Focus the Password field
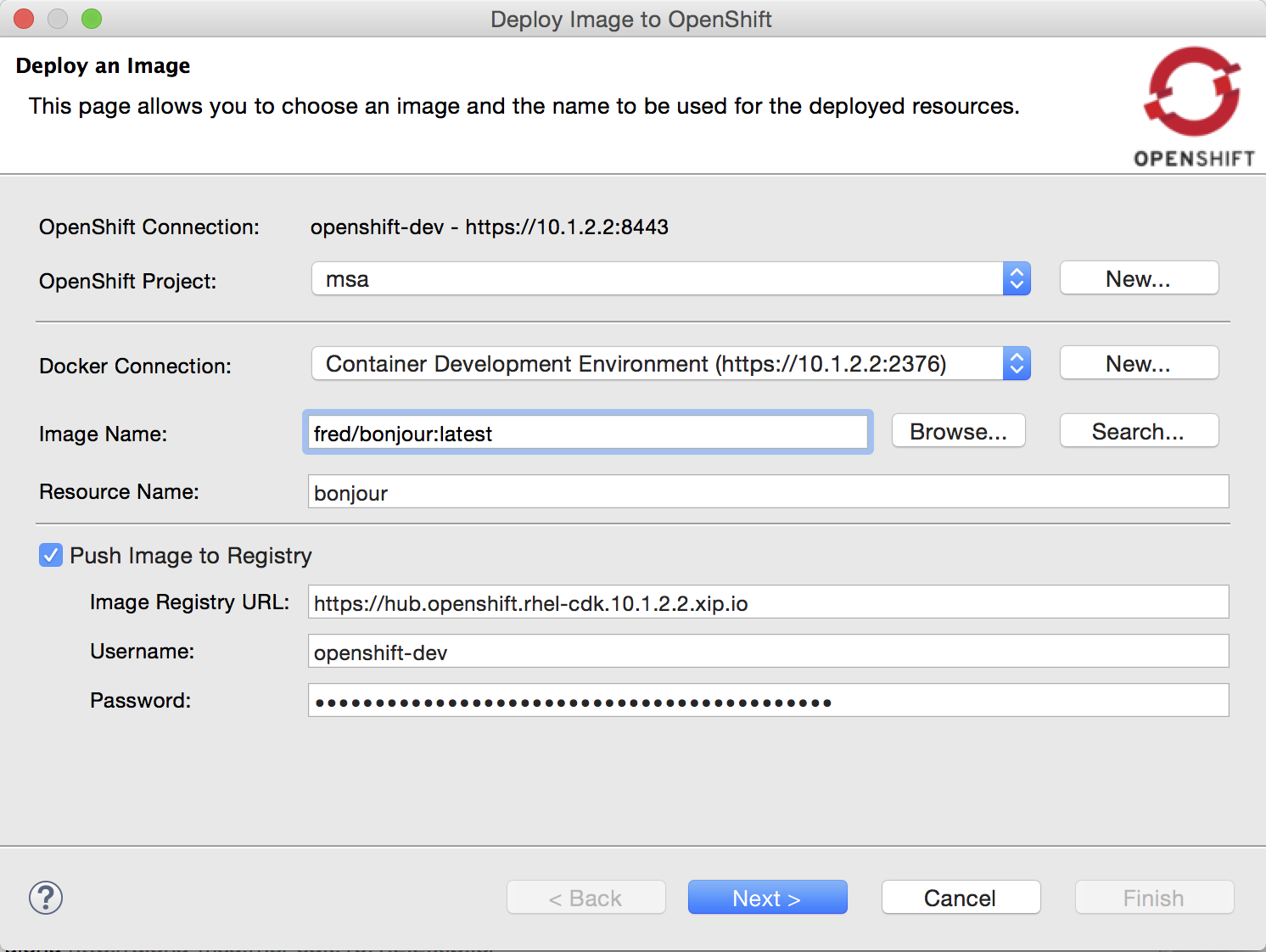This screenshot has height=952, width=1266. (x=767, y=702)
